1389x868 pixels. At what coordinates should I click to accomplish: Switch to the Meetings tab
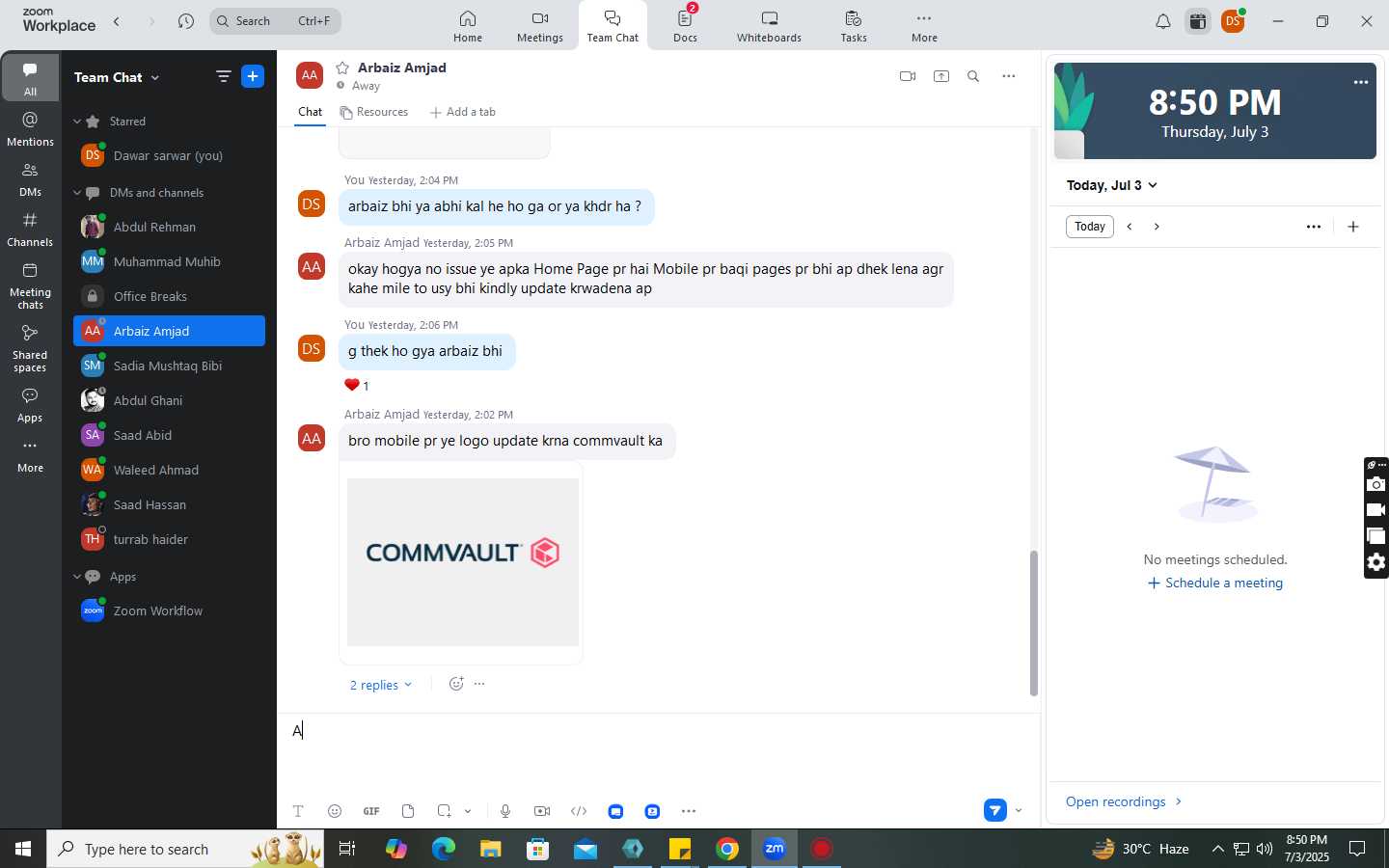539,26
